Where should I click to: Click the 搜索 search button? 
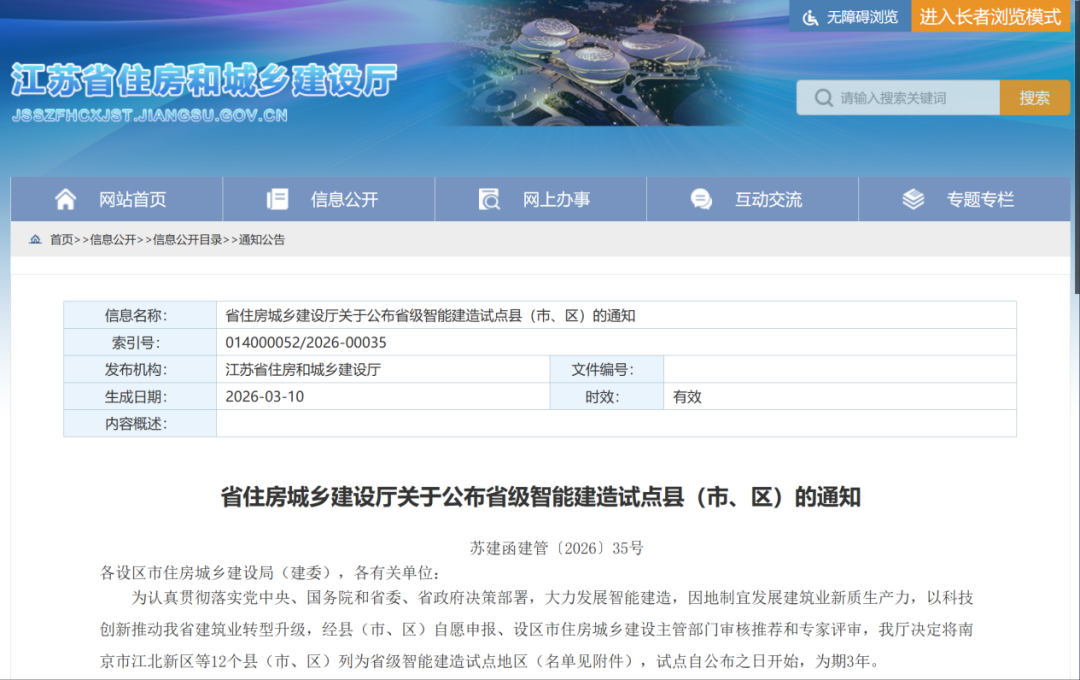1034,97
